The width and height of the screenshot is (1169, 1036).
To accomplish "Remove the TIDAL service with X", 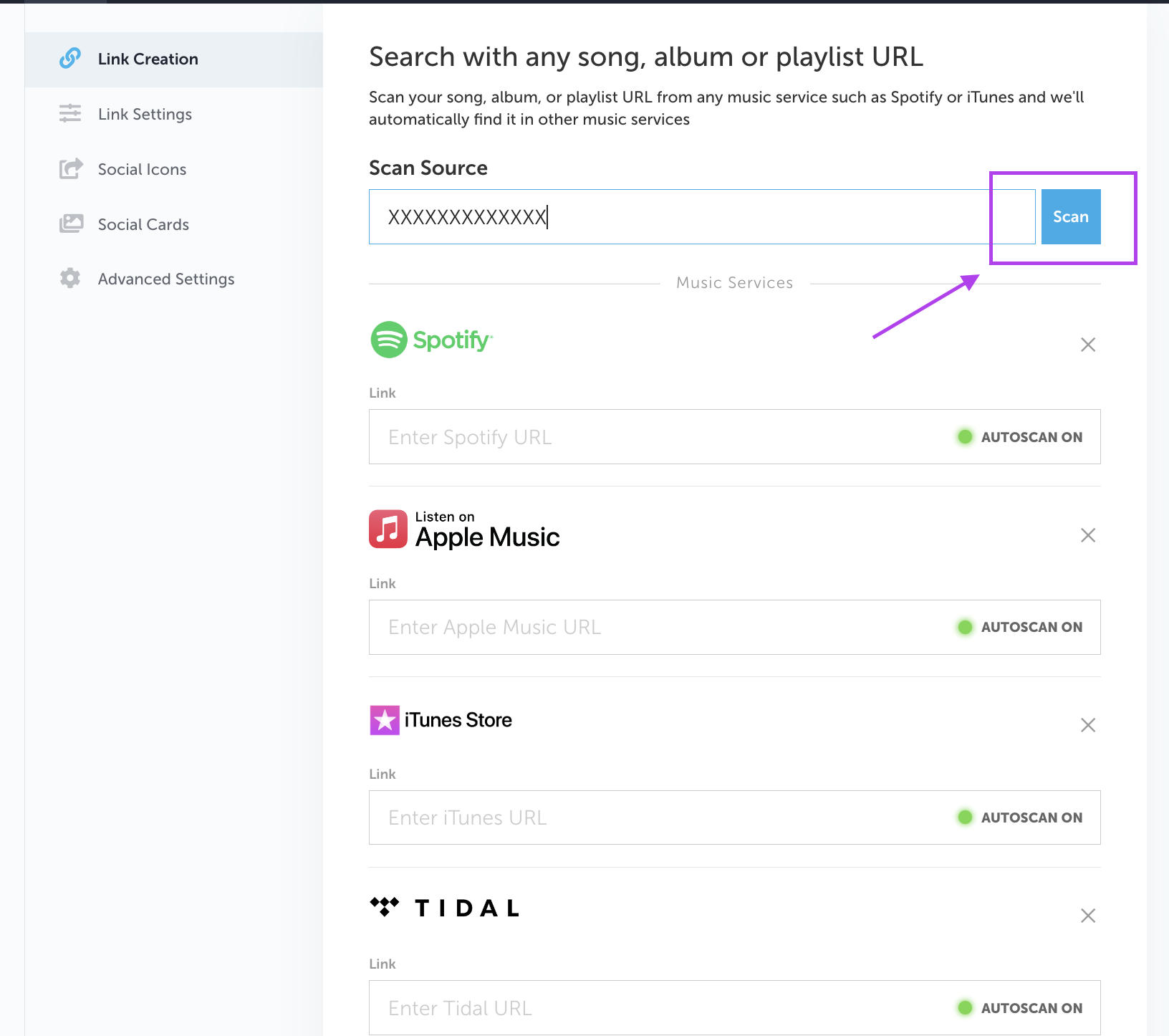I will 1088,916.
